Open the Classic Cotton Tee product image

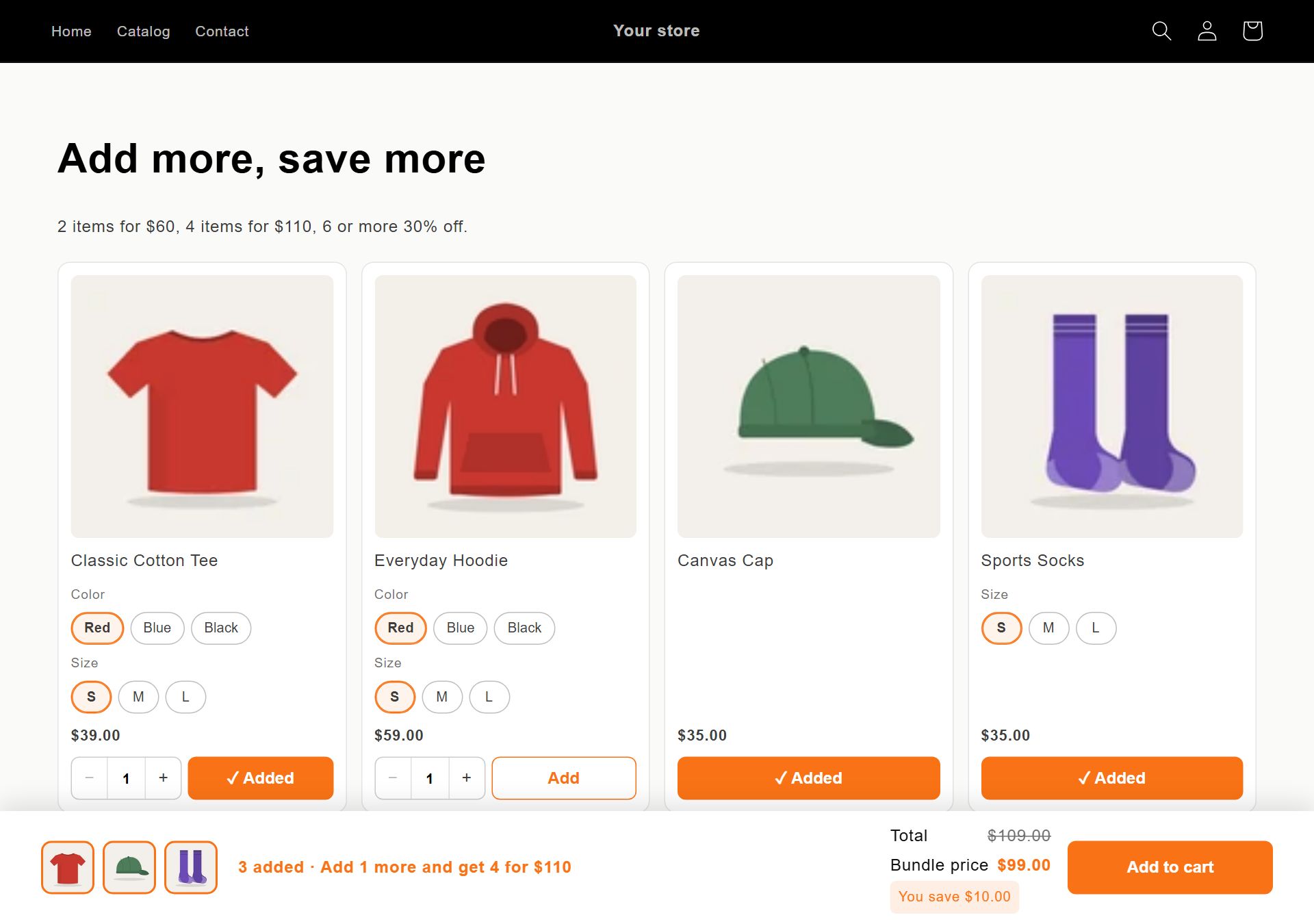pyautogui.click(x=202, y=407)
